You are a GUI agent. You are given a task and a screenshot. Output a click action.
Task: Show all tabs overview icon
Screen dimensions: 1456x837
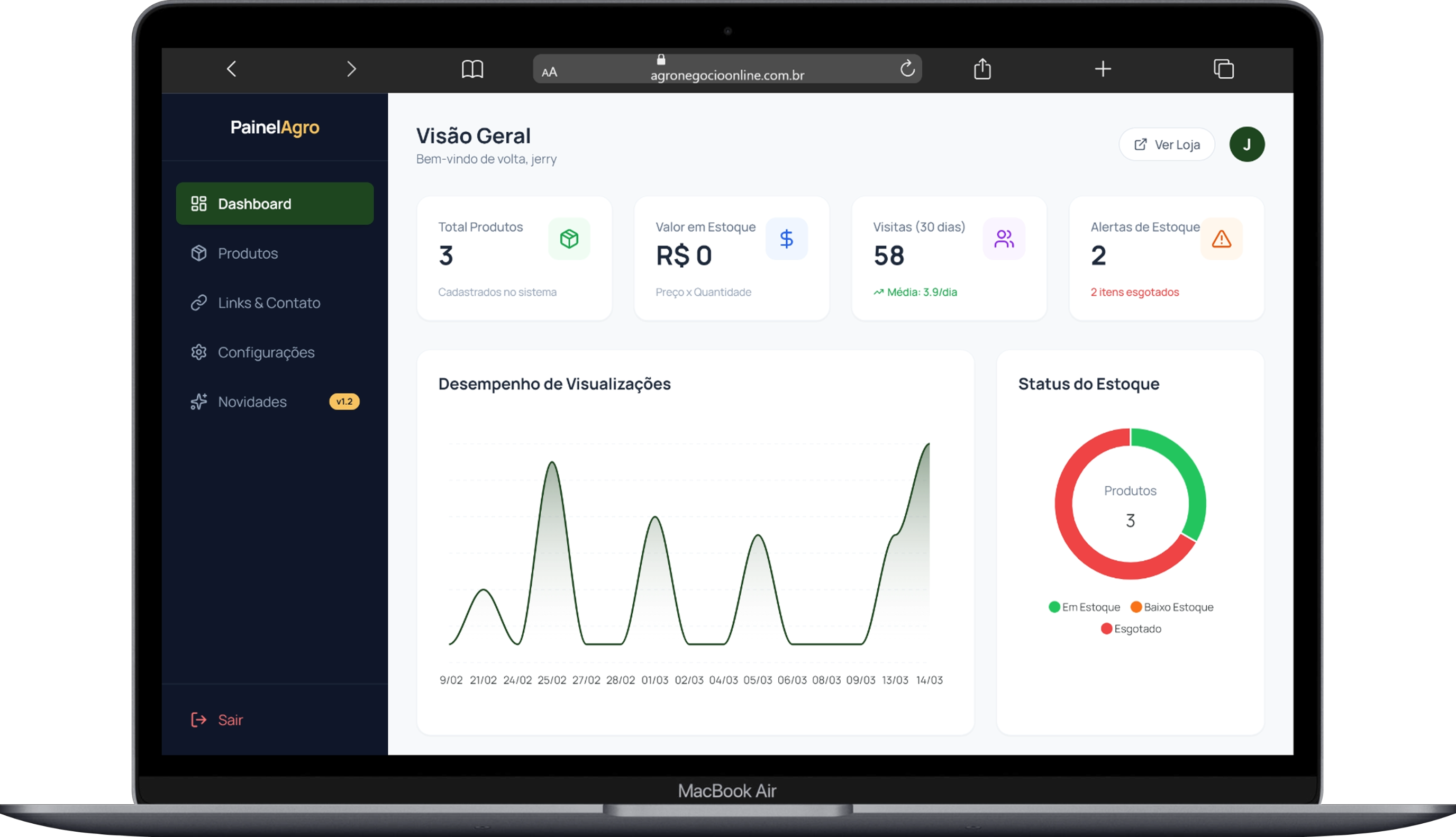pyautogui.click(x=1223, y=69)
